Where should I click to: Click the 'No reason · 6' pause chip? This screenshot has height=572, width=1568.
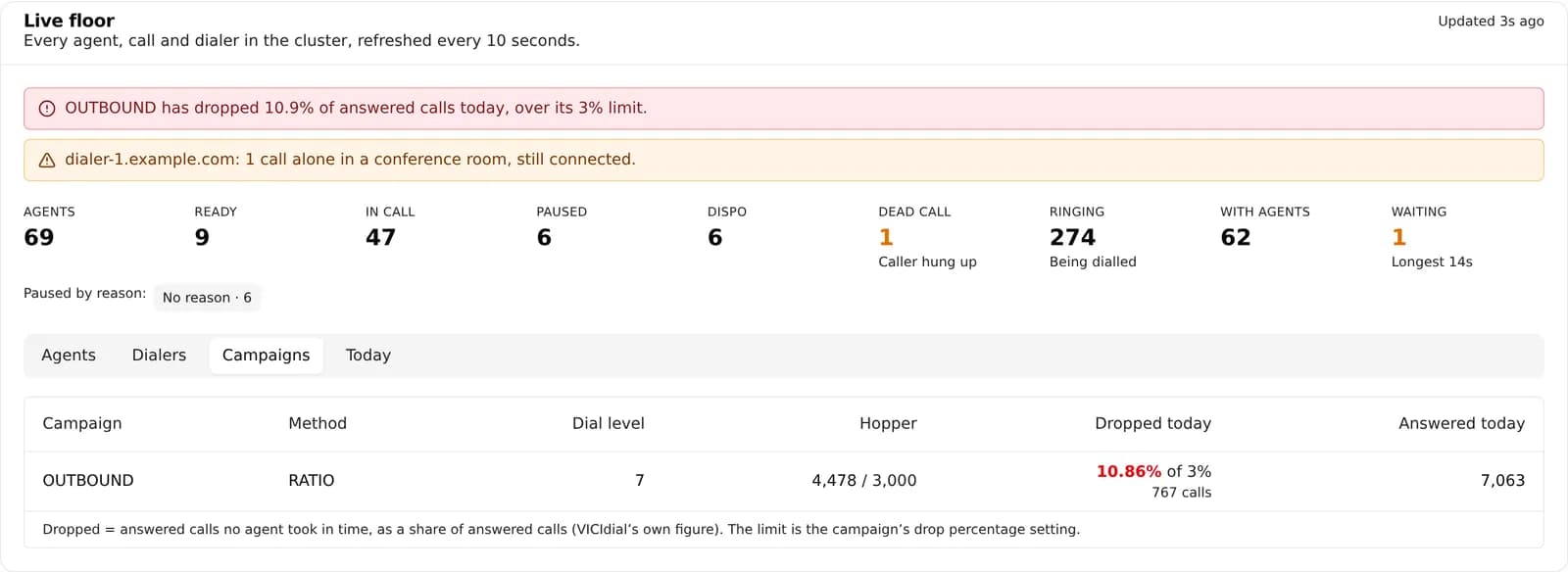pyautogui.click(x=207, y=298)
